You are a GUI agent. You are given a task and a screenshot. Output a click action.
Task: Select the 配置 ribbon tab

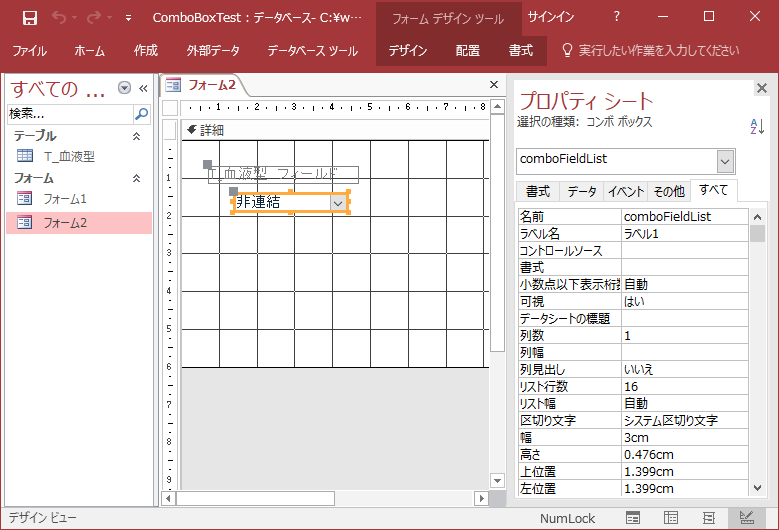(467, 51)
